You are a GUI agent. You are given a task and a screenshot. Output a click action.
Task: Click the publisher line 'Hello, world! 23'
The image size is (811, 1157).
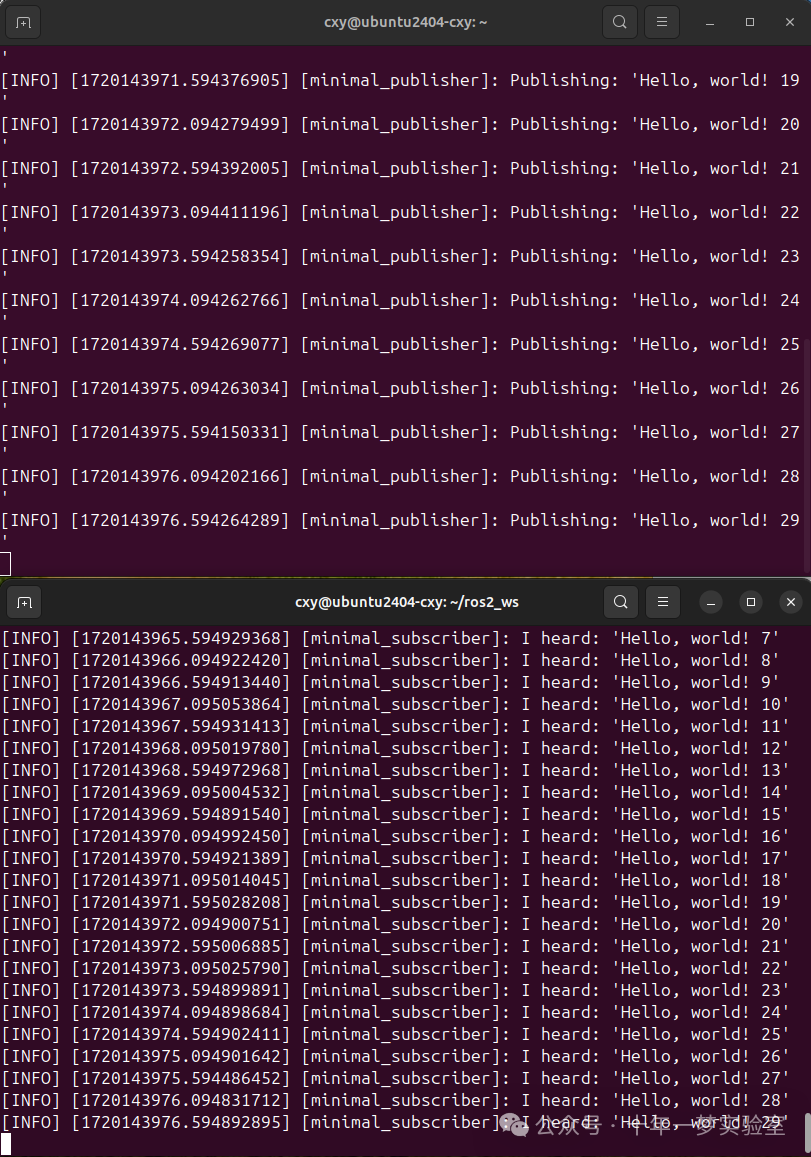[x=400, y=257]
